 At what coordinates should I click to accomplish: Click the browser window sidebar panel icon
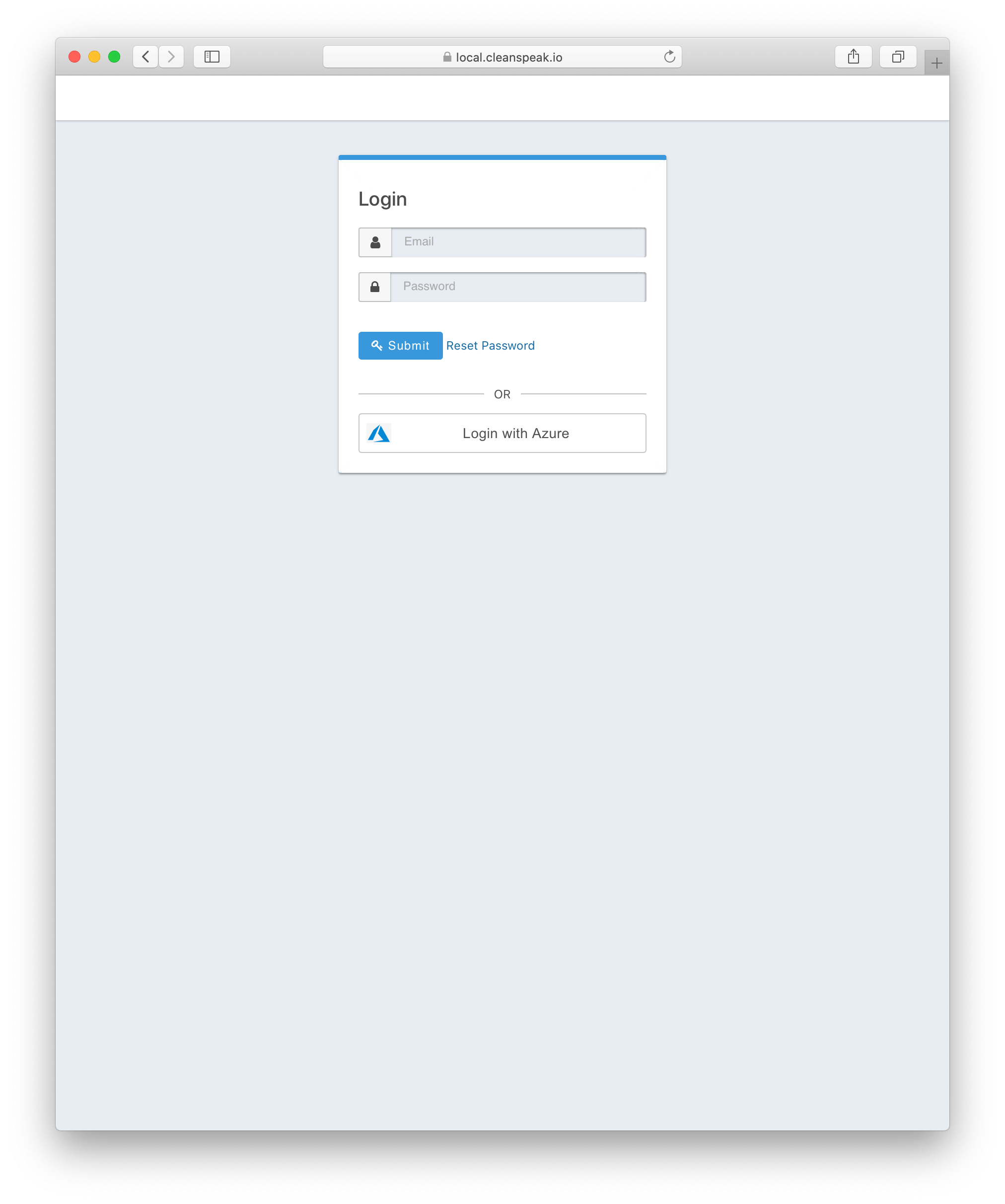tap(211, 57)
